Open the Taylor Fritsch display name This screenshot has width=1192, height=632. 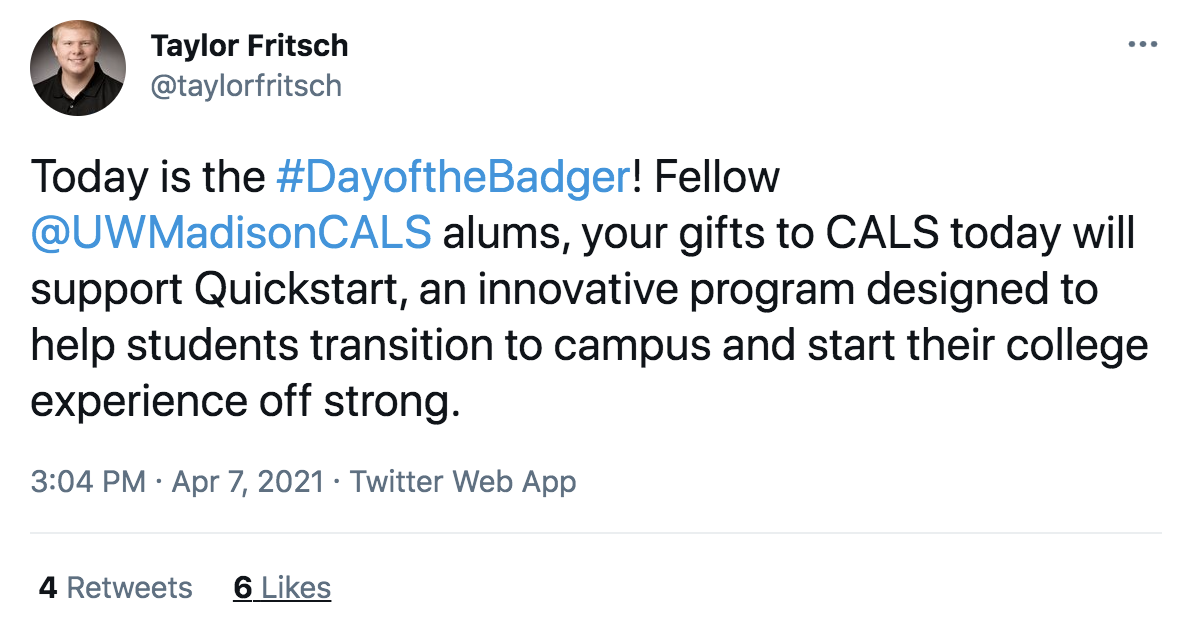click(x=249, y=46)
